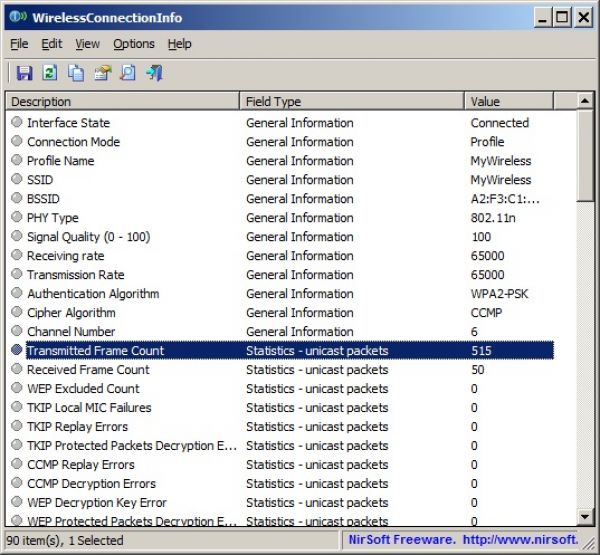This screenshot has width=600, height=555.
Task: Open the Options menu
Action: pyautogui.click(x=133, y=44)
